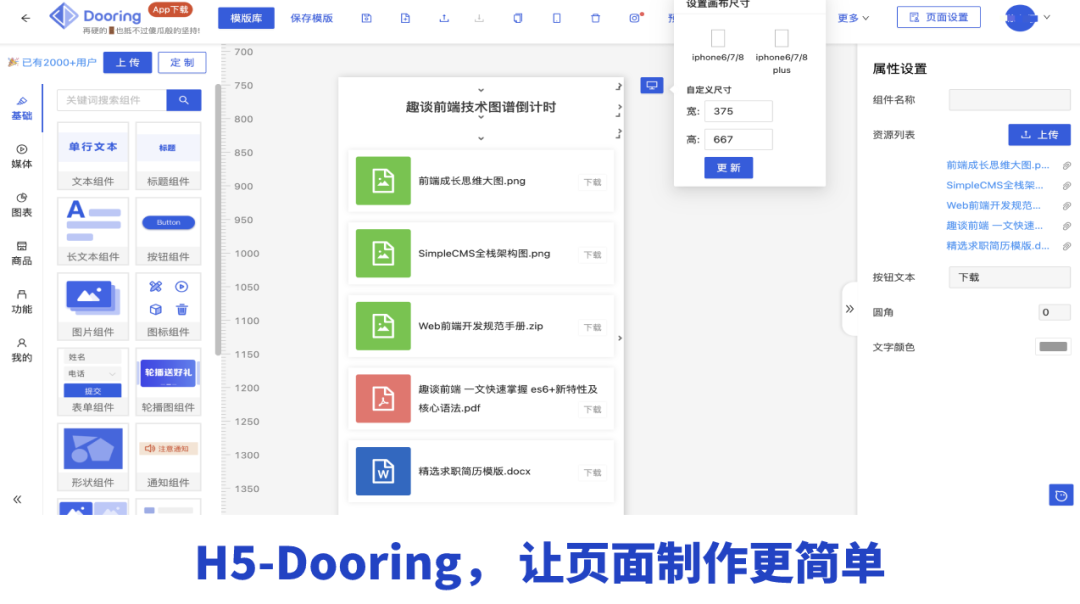Click the camera screenshot icon in the toolbar

tap(634, 18)
